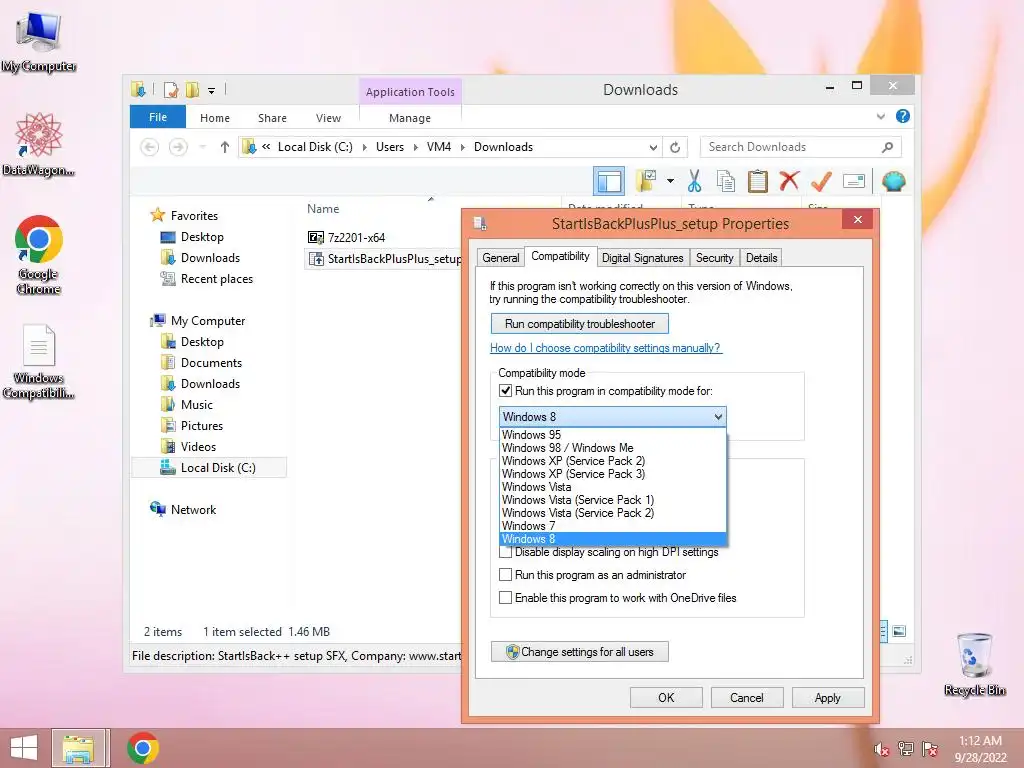Open Google Chrome desktop shortcut
Screen dimensions: 1024x768
click(x=39, y=255)
